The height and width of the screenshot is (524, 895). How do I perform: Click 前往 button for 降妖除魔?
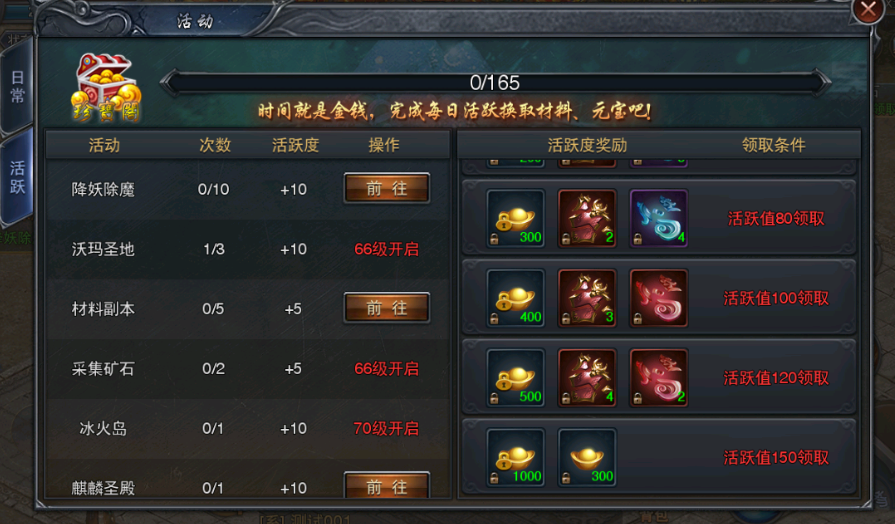tap(386, 188)
